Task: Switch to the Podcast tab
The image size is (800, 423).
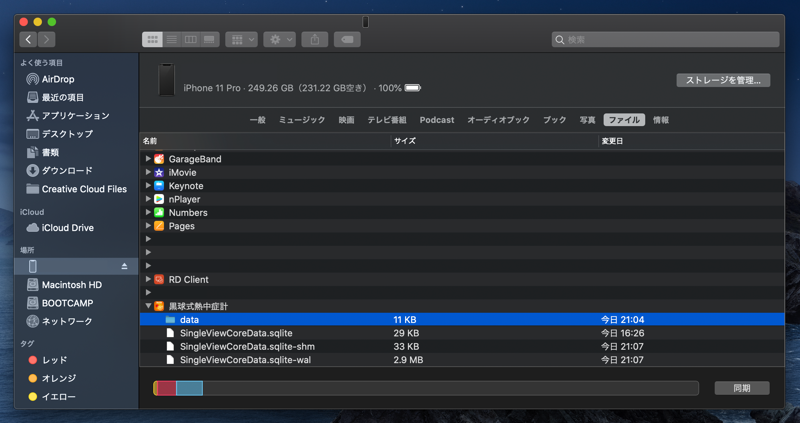Action: pos(437,120)
